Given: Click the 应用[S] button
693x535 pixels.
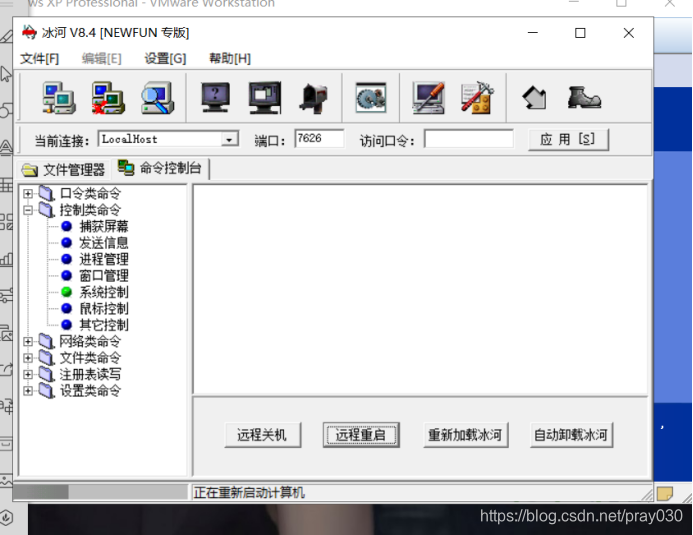Looking at the screenshot, I should click(x=568, y=140).
